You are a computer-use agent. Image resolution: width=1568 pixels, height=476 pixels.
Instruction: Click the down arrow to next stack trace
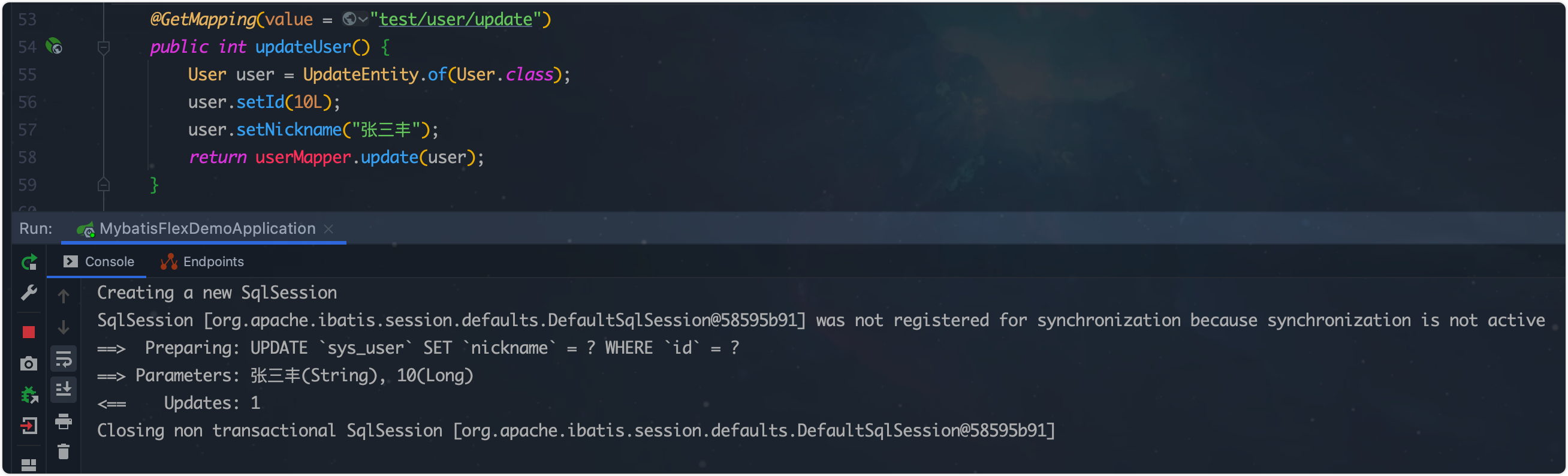click(64, 327)
